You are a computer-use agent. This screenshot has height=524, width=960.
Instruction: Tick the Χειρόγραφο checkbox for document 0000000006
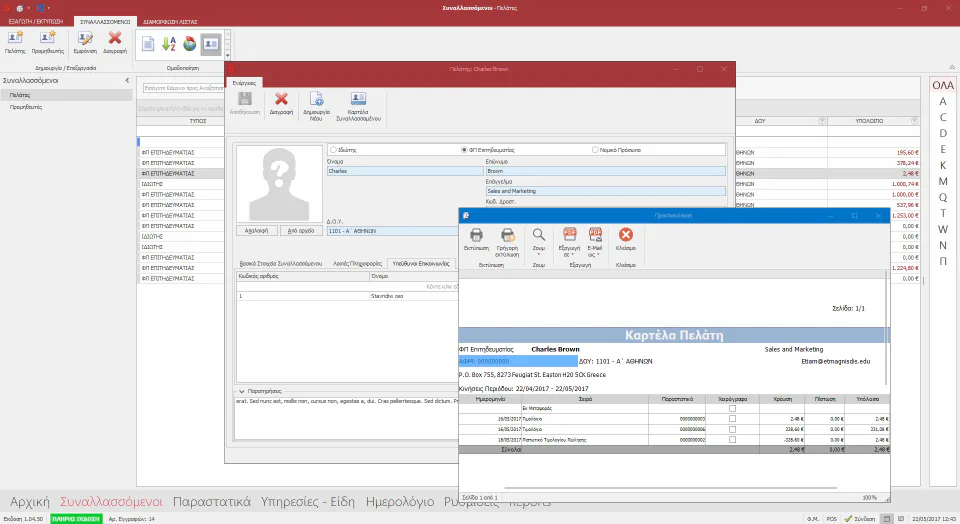click(x=732, y=429)
